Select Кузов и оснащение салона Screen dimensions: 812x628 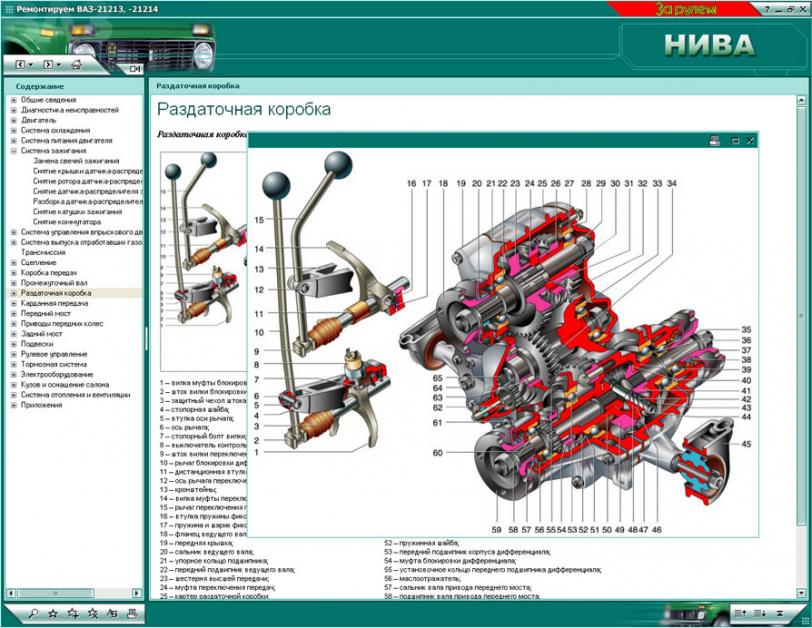pyautogui.click(x=65, y=385)
